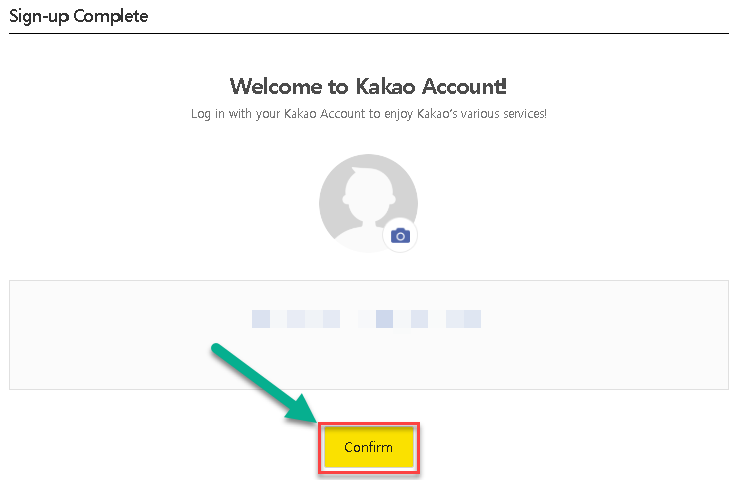Click the Sign-up Complete page title
Image resolution: width=745 pixels, height=480 pixels.
(78, 16)
